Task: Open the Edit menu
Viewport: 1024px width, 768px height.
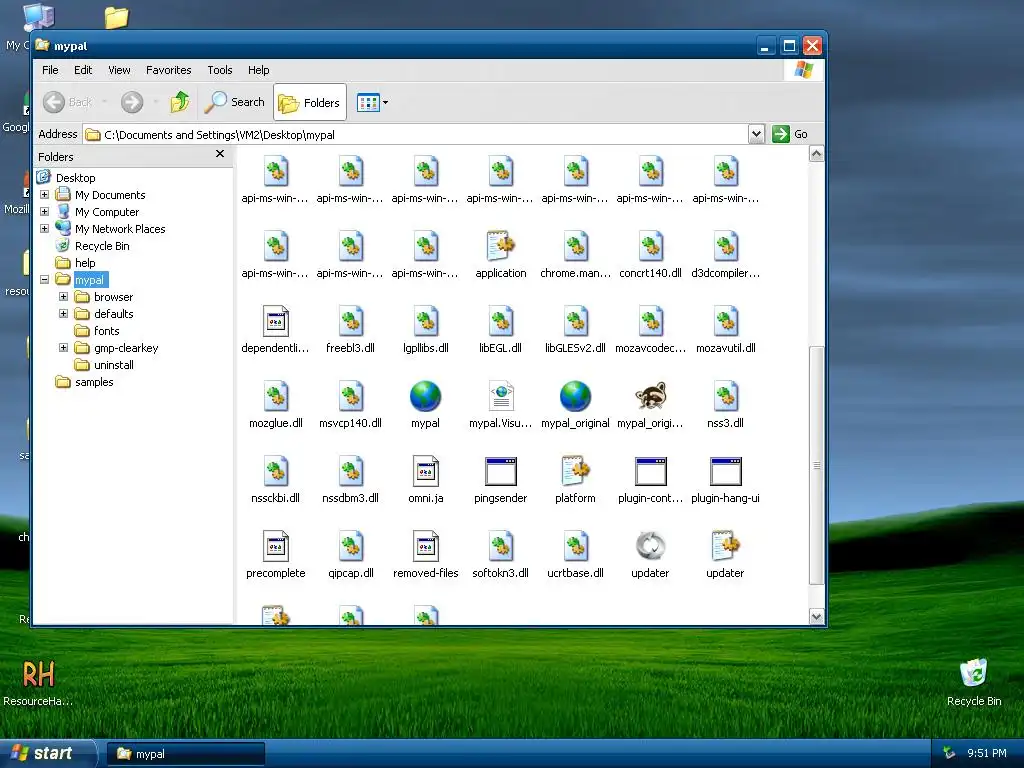Action: [x=83, y=70]
